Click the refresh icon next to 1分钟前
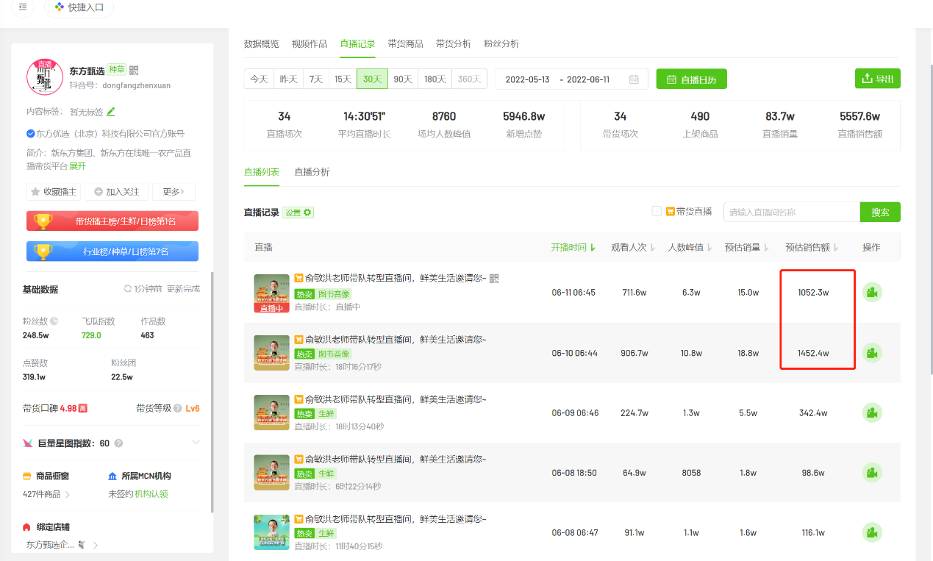The width and height of the screenshot is (933, 561). (127, 289)
